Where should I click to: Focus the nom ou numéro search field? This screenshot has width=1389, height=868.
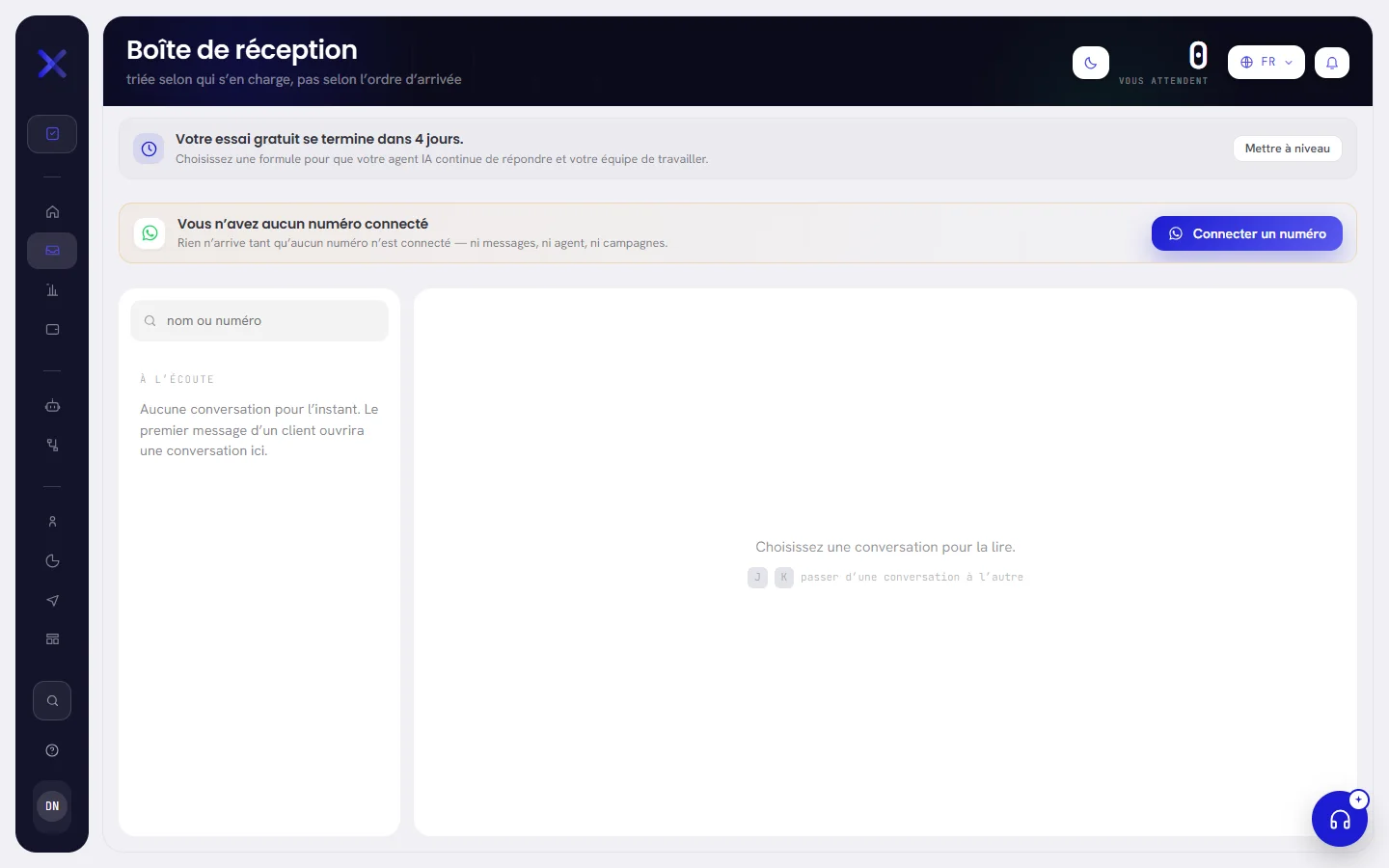tap(259, 321)
